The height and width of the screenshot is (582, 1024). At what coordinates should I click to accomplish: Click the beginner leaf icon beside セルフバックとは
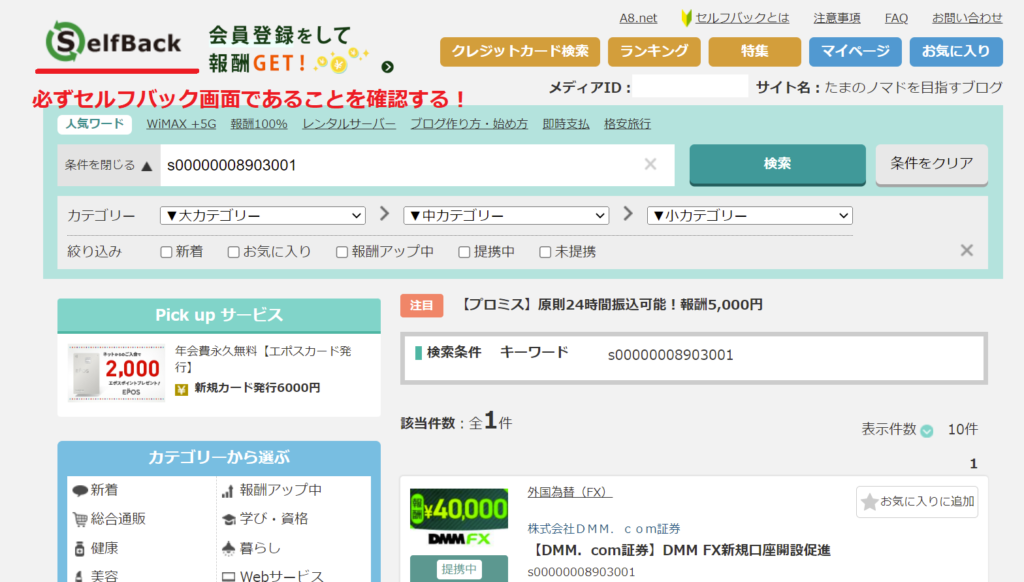[686, 18]
